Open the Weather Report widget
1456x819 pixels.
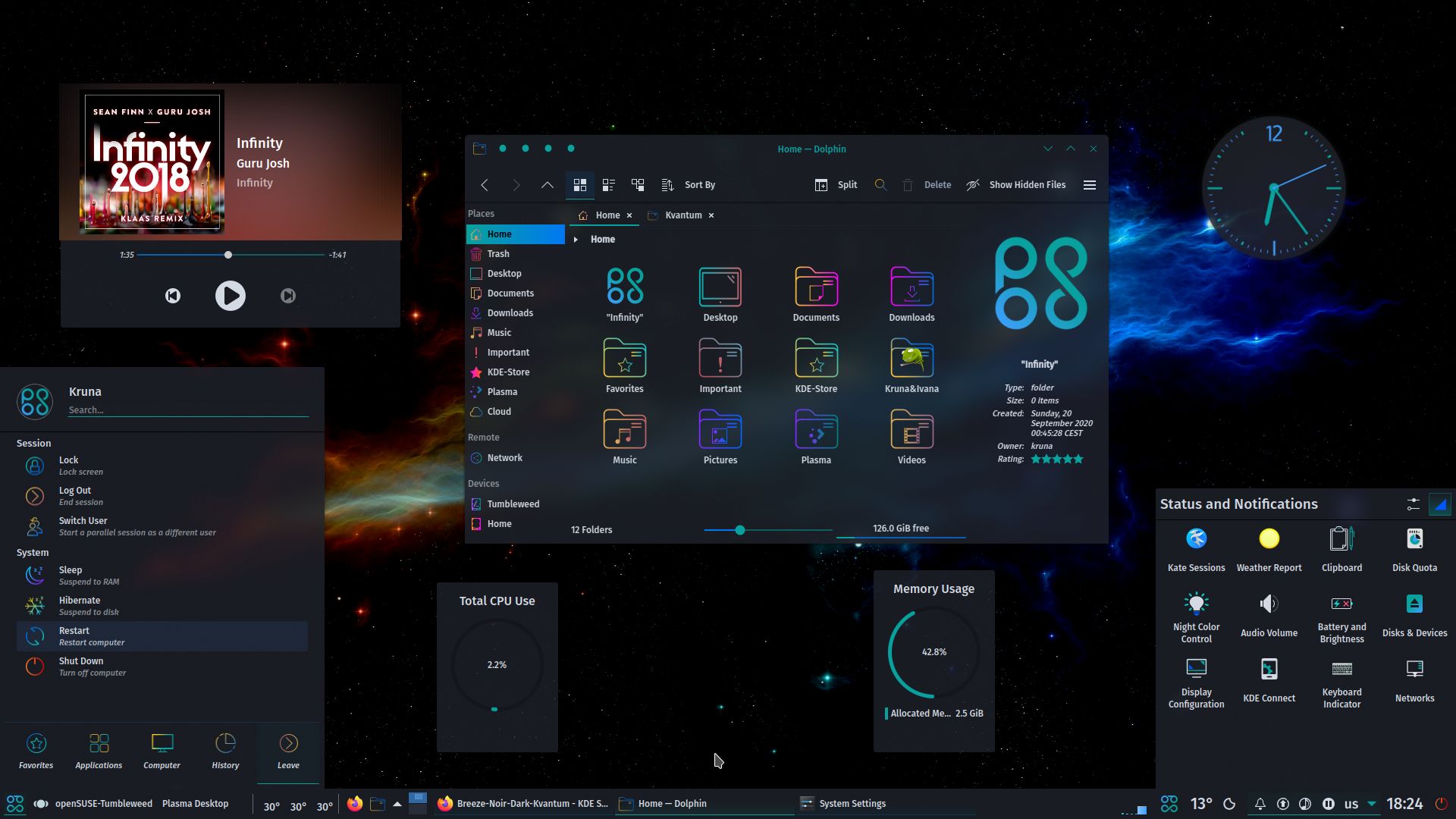point(1268,540)
